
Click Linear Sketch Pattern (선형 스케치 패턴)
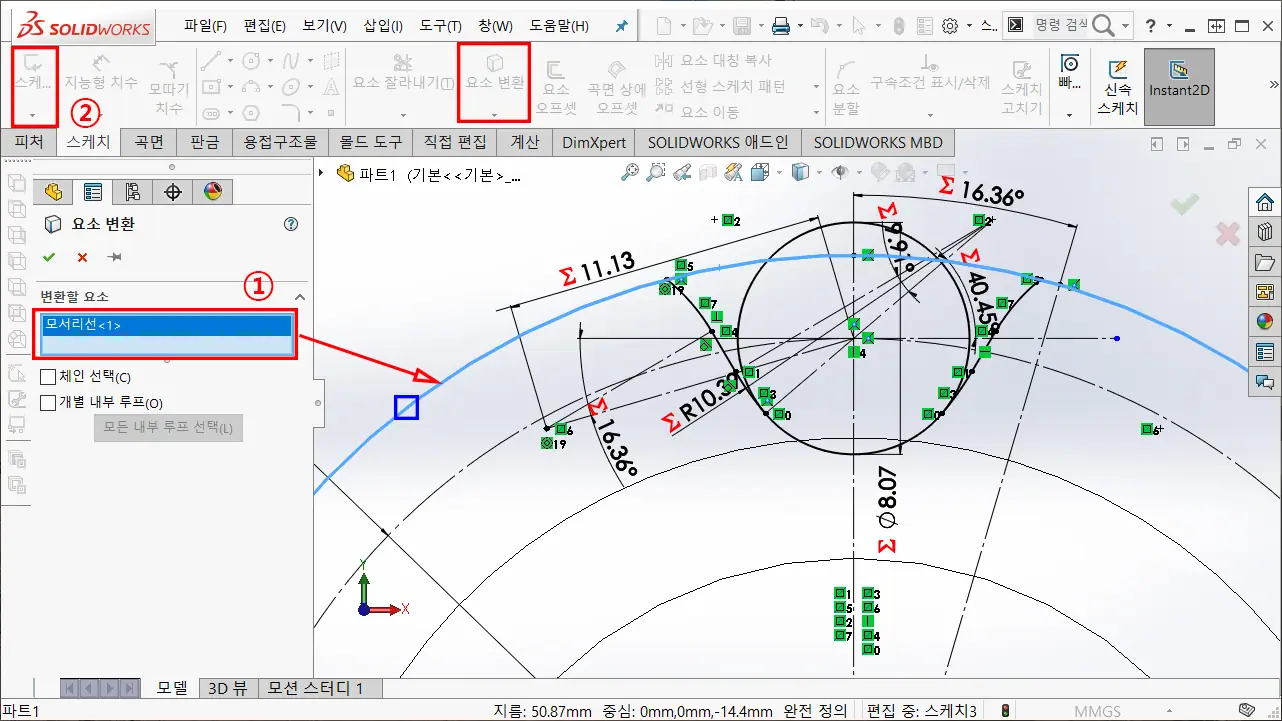click(x=720, y=87)
